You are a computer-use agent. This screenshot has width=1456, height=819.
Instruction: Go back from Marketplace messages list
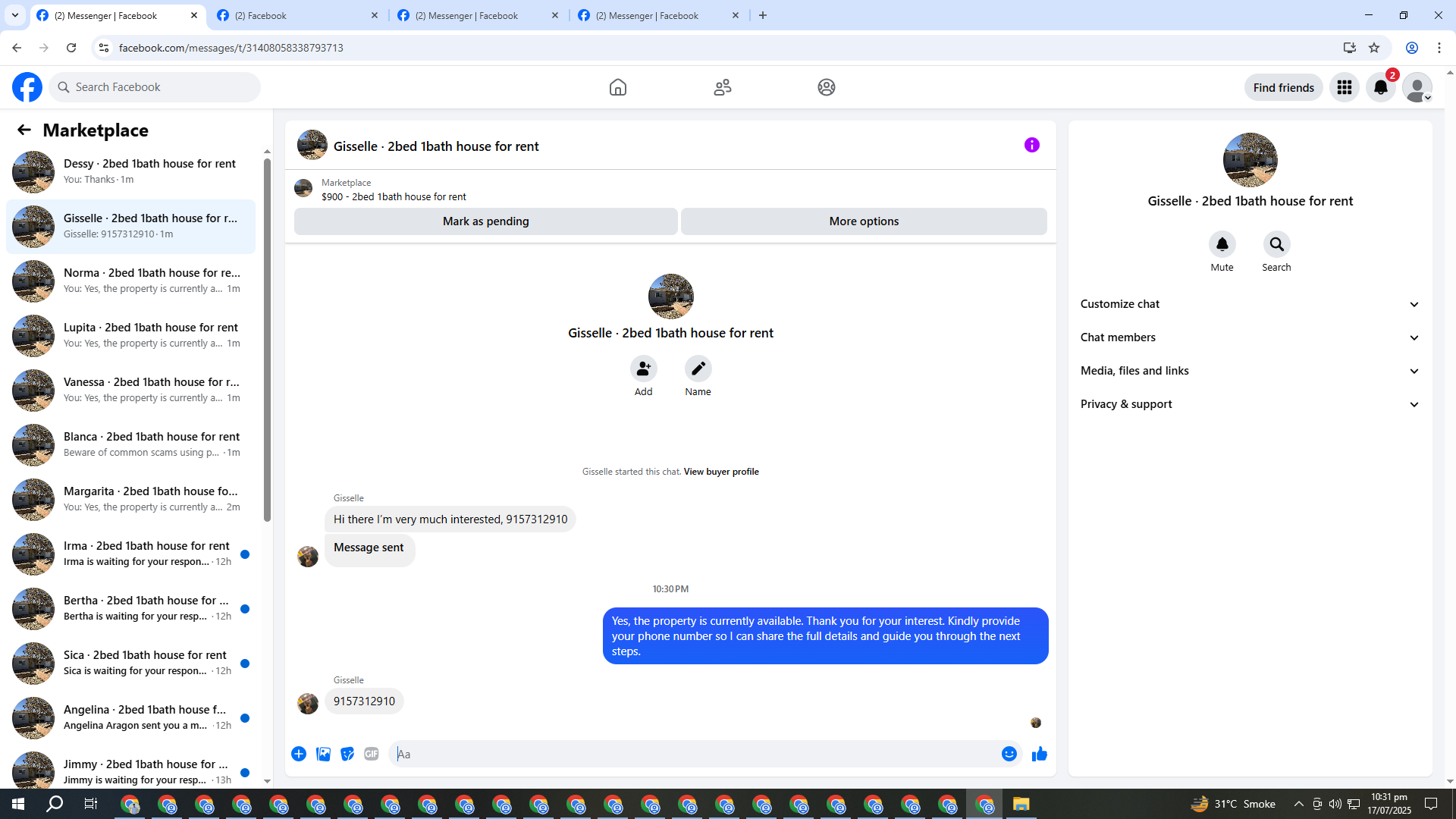click(24, 130)
